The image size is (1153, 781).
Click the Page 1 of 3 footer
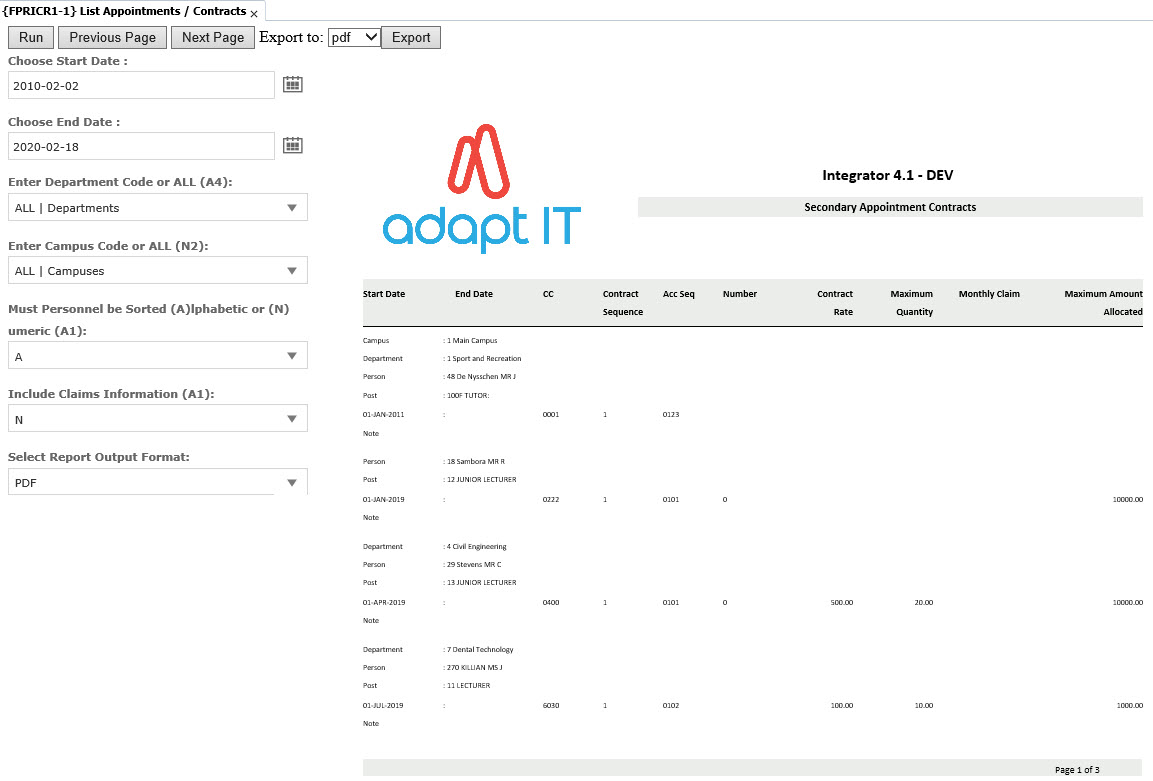(x=1076, y=769)
